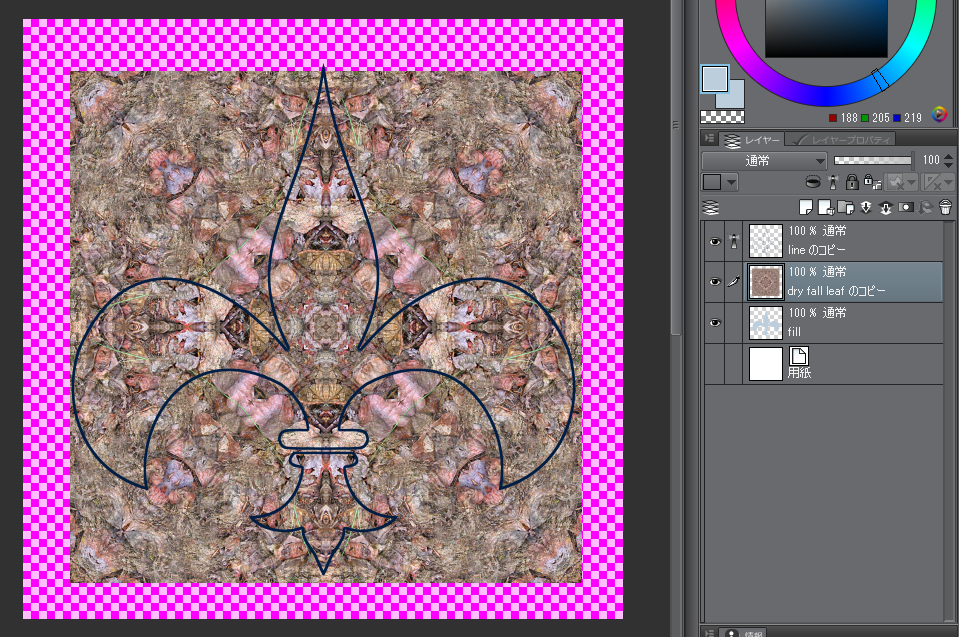
Task: Click the set as reference layer lighthouse icon
Action: tap(832, 182)
